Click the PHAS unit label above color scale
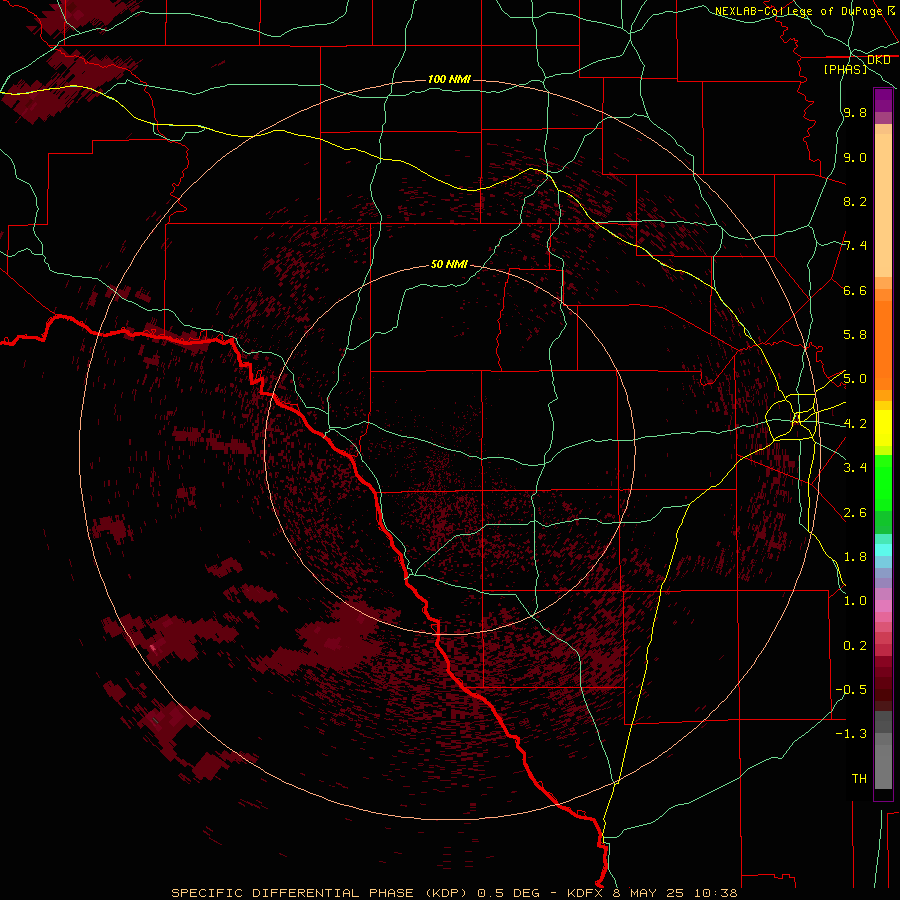Screen dimensions: 900x900 845,69
